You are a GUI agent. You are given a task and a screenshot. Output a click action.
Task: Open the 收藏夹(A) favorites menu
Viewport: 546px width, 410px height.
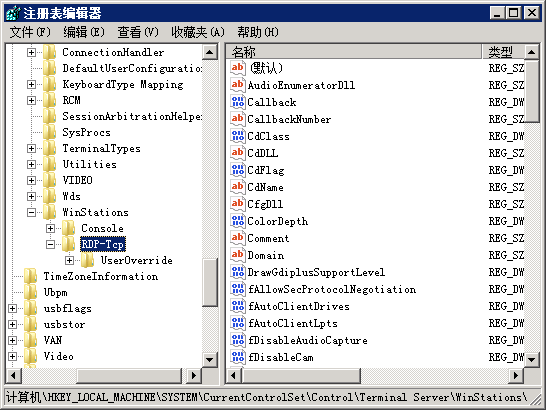pyautogui.click(x=198, y=32)
